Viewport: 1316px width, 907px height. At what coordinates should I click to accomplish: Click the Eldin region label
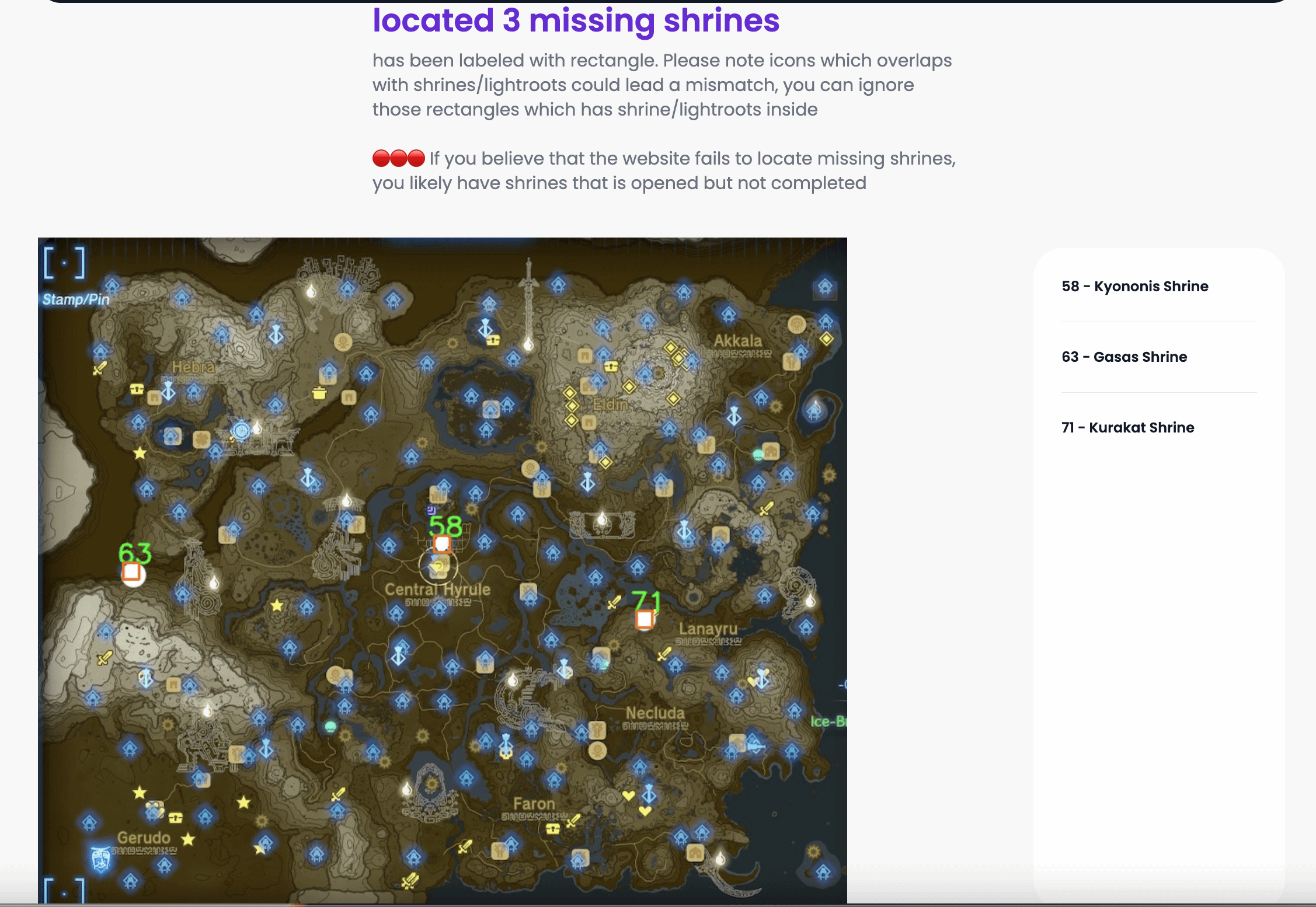pos(611,404)
